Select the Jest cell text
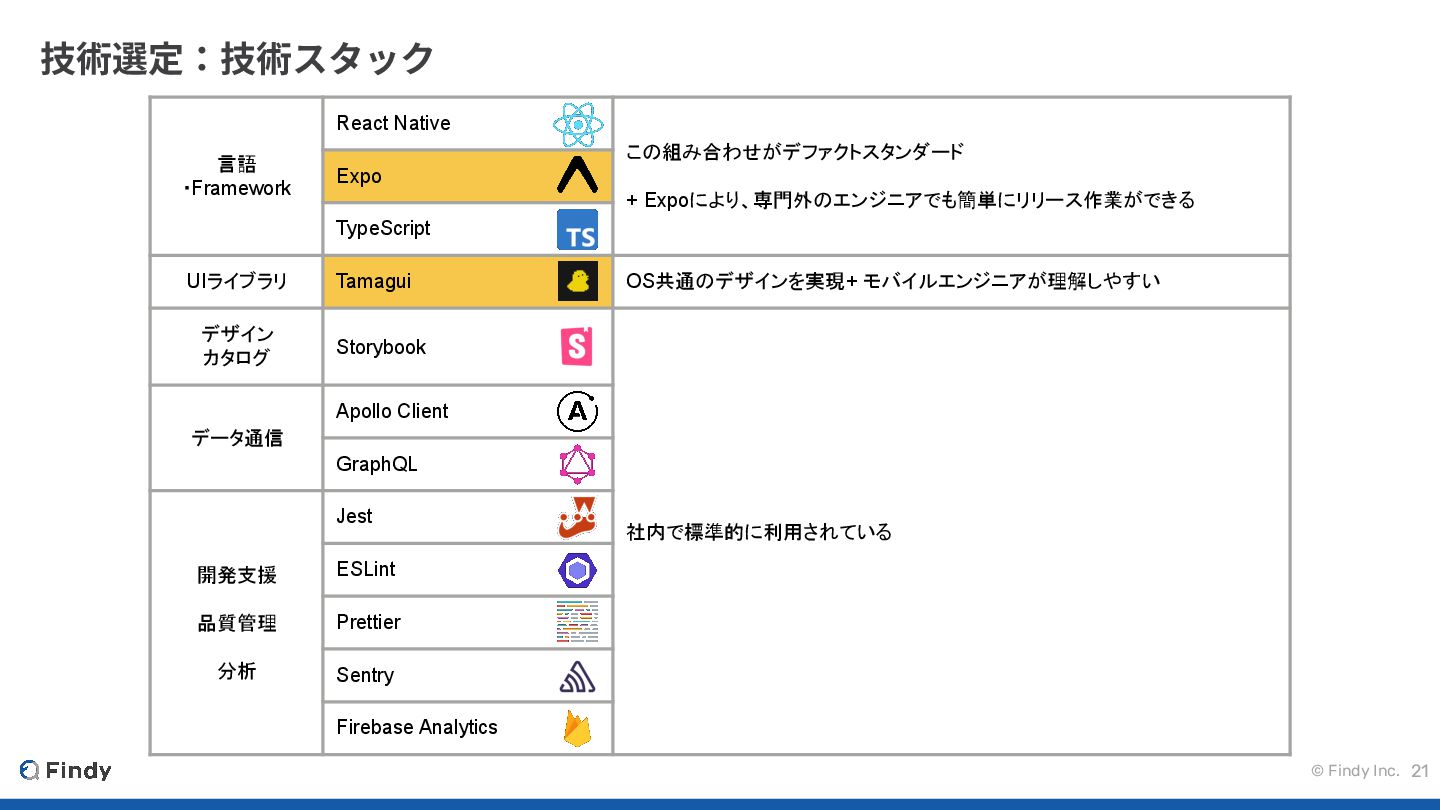This screenshot has height=810, width=1440. (354, 516)
